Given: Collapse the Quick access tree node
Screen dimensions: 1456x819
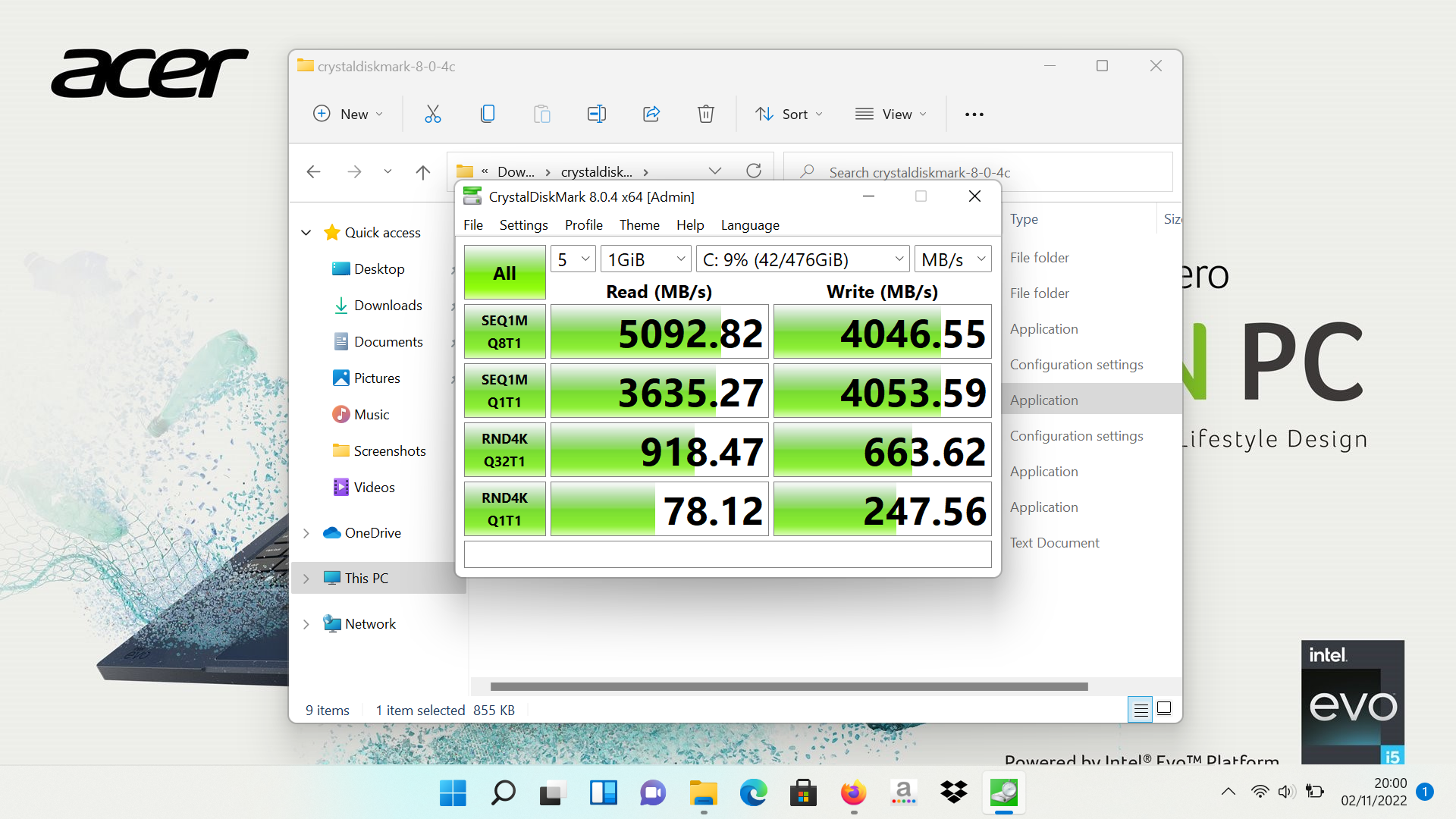Looking at the screenshot, I should [306, 233].
